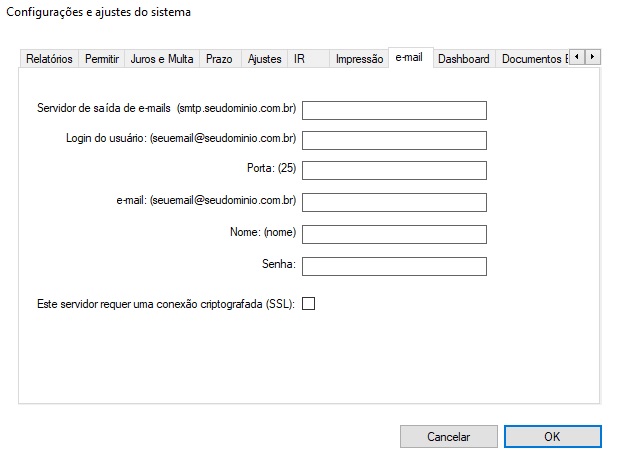The image size is (620, 464).
Task: Click the Cancelar button
Action: (449, 437)
